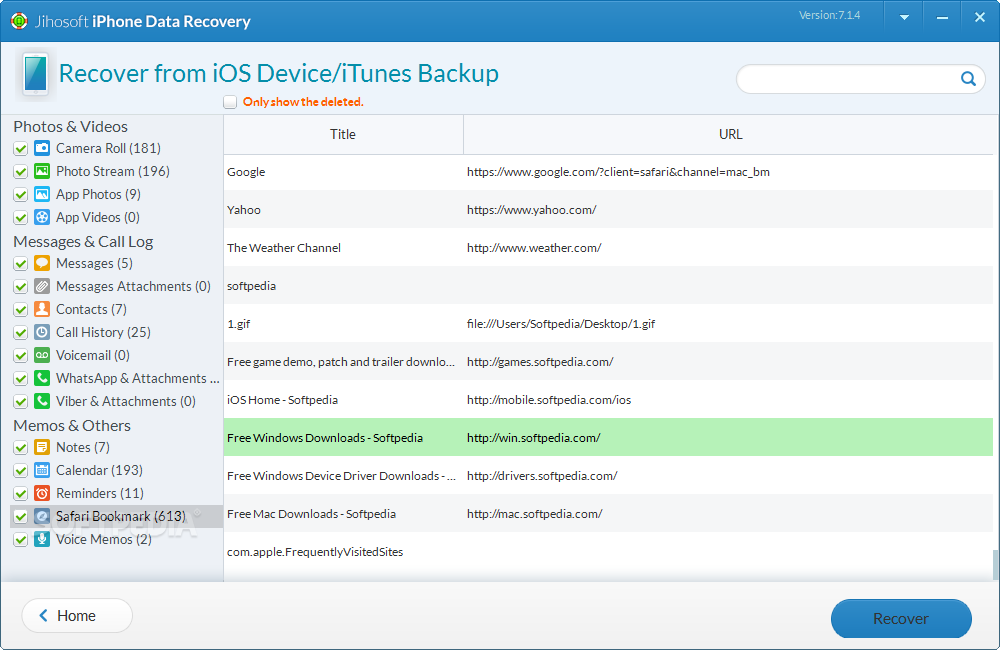
Task: Select Calendar (193) category
Action: (x=99, y=470)
